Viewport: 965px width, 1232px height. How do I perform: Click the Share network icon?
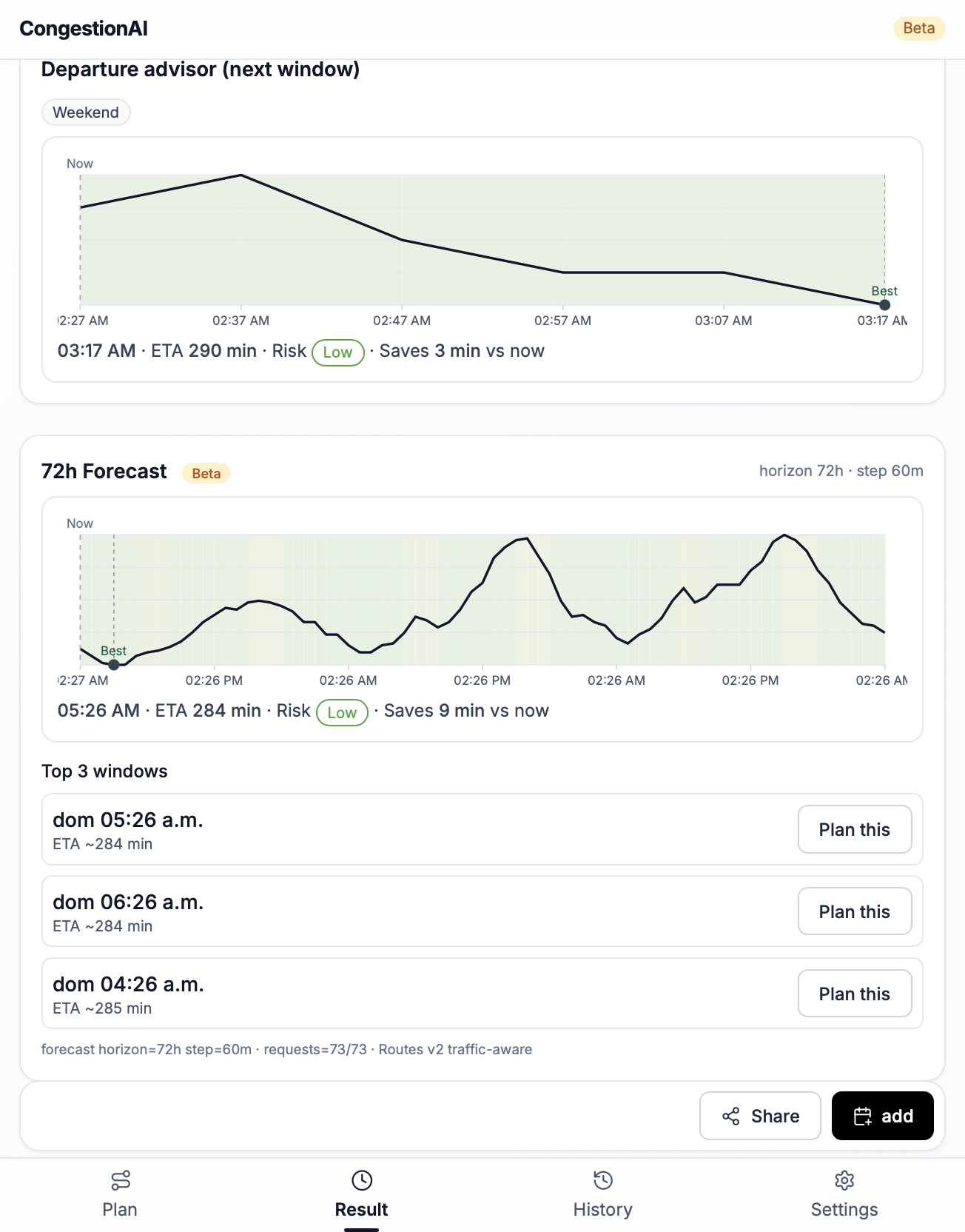pos(731,1116)
